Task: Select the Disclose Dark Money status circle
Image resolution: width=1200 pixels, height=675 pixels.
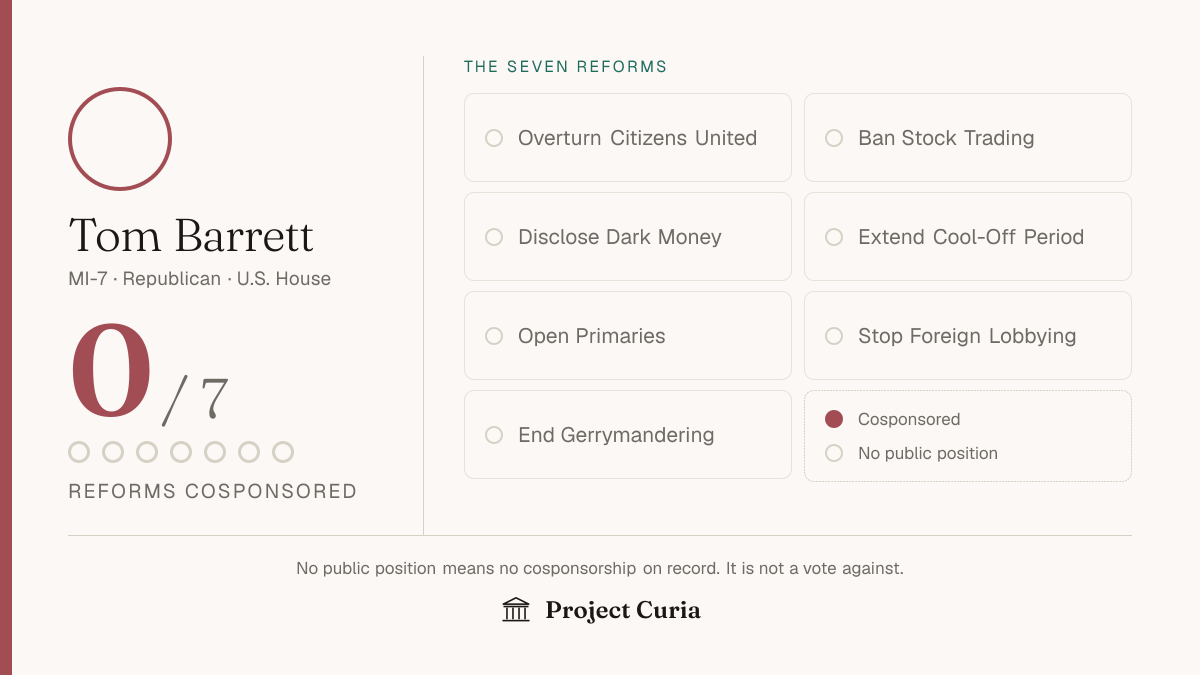Action: pyautogui.click(x=494, y=237)
